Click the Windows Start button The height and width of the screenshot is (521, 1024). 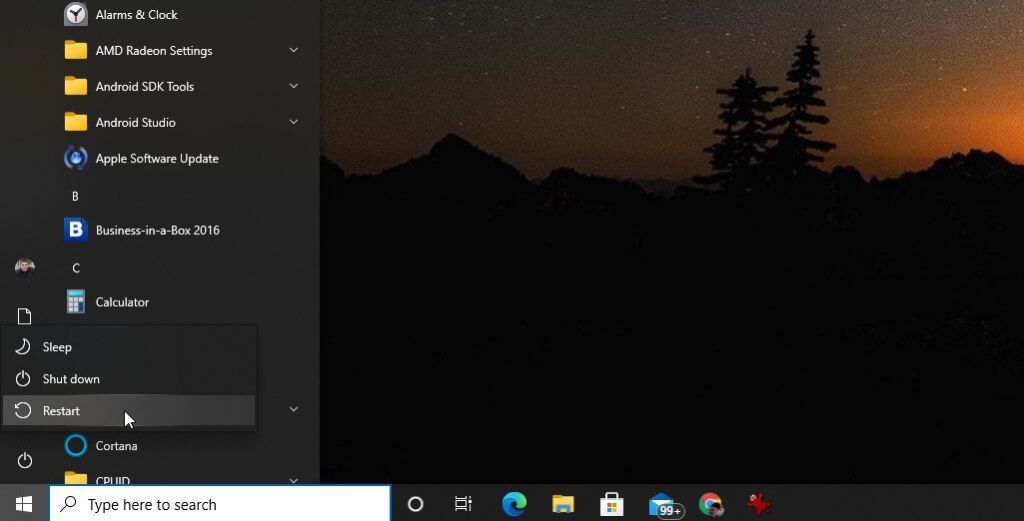[24, 504]
